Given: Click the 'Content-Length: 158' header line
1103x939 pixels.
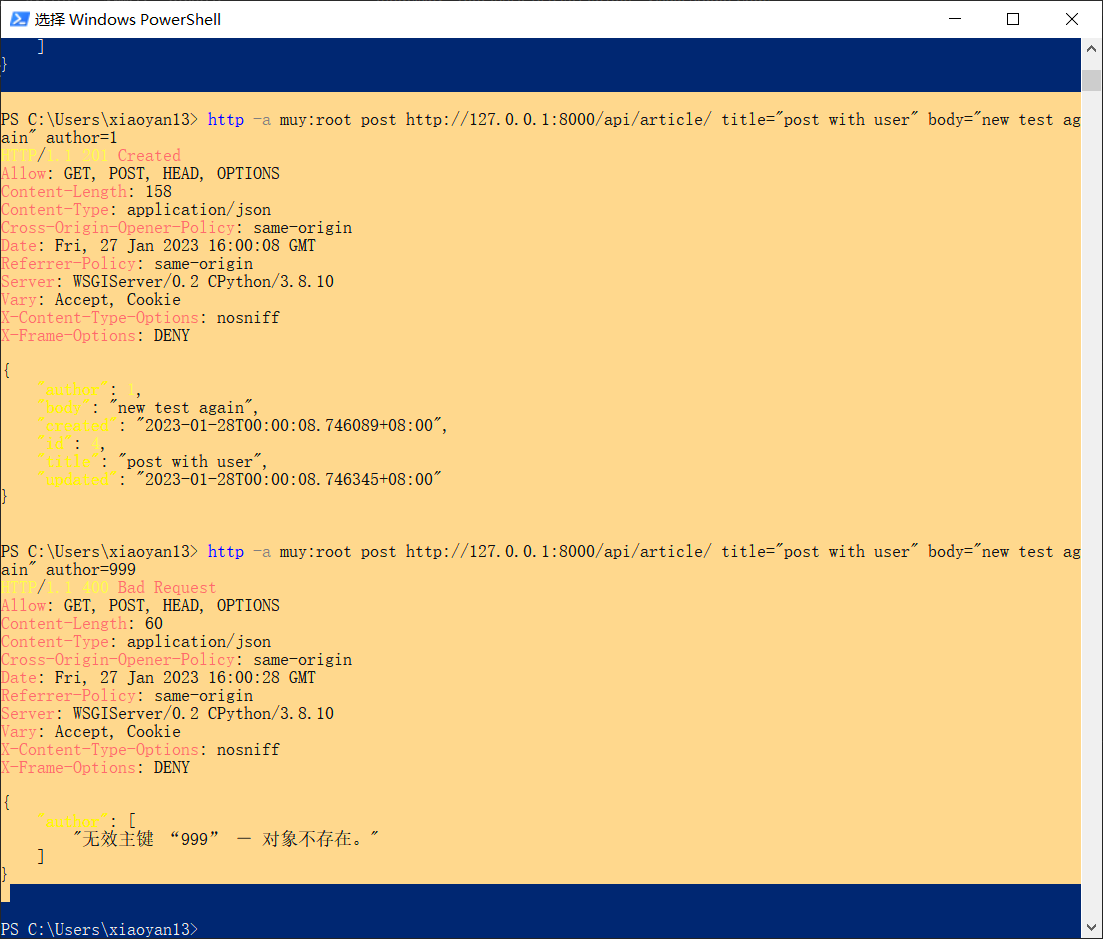Looking at the screenshot, I should [x=86, y=192].
